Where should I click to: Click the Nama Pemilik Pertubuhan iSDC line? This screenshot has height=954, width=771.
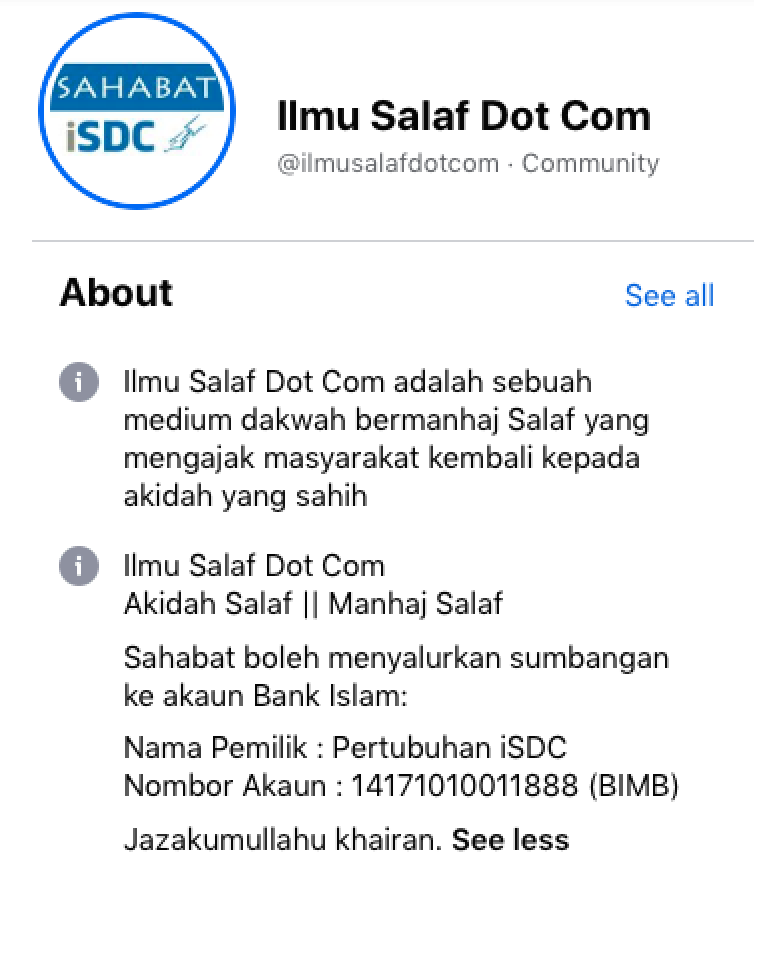click(345, 747)
